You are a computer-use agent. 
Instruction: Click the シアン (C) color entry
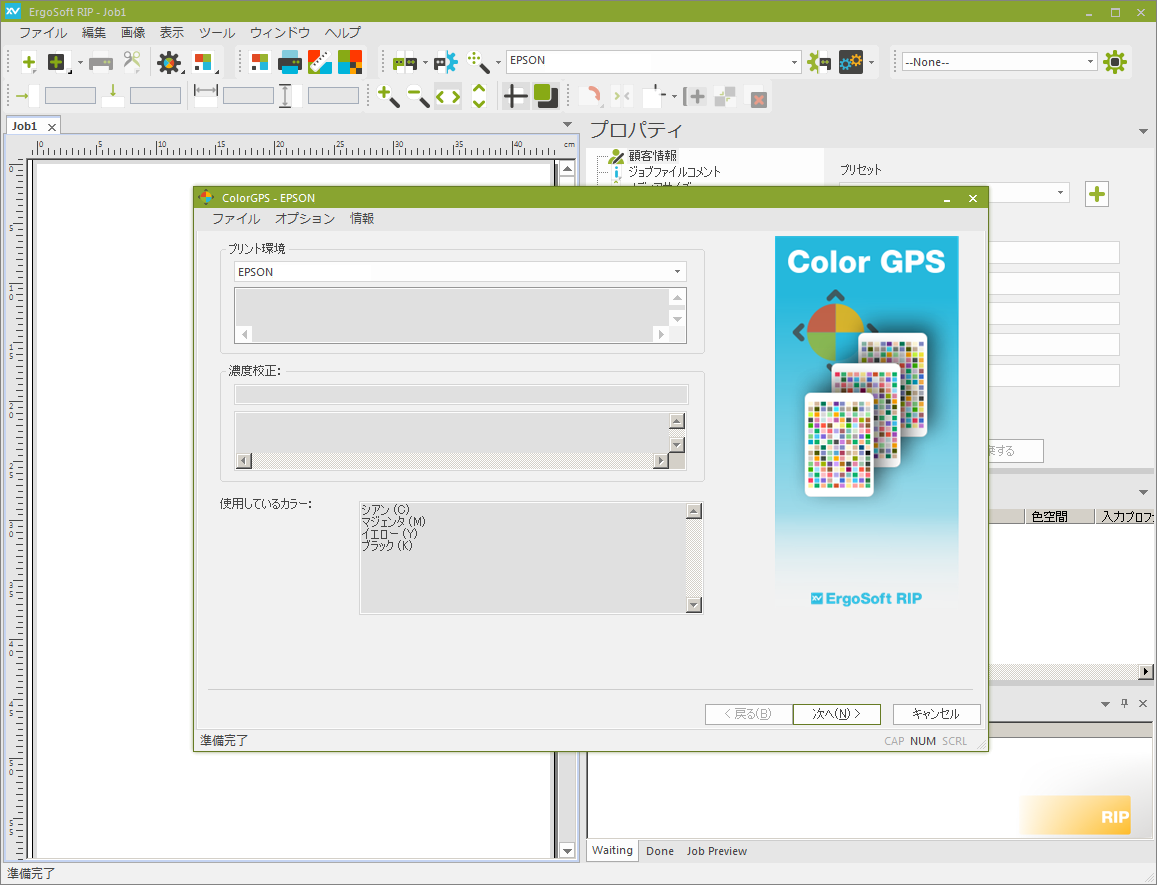pos(385,509)
